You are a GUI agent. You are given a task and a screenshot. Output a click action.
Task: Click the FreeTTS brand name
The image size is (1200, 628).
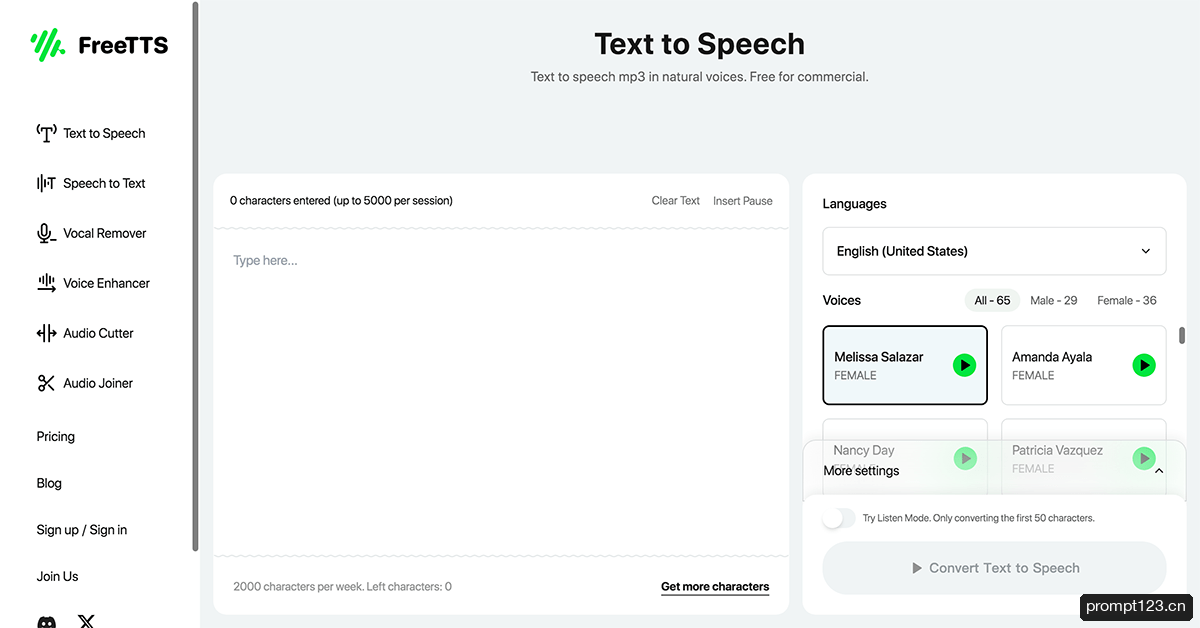pyautogui.click(x=123, y=45)
